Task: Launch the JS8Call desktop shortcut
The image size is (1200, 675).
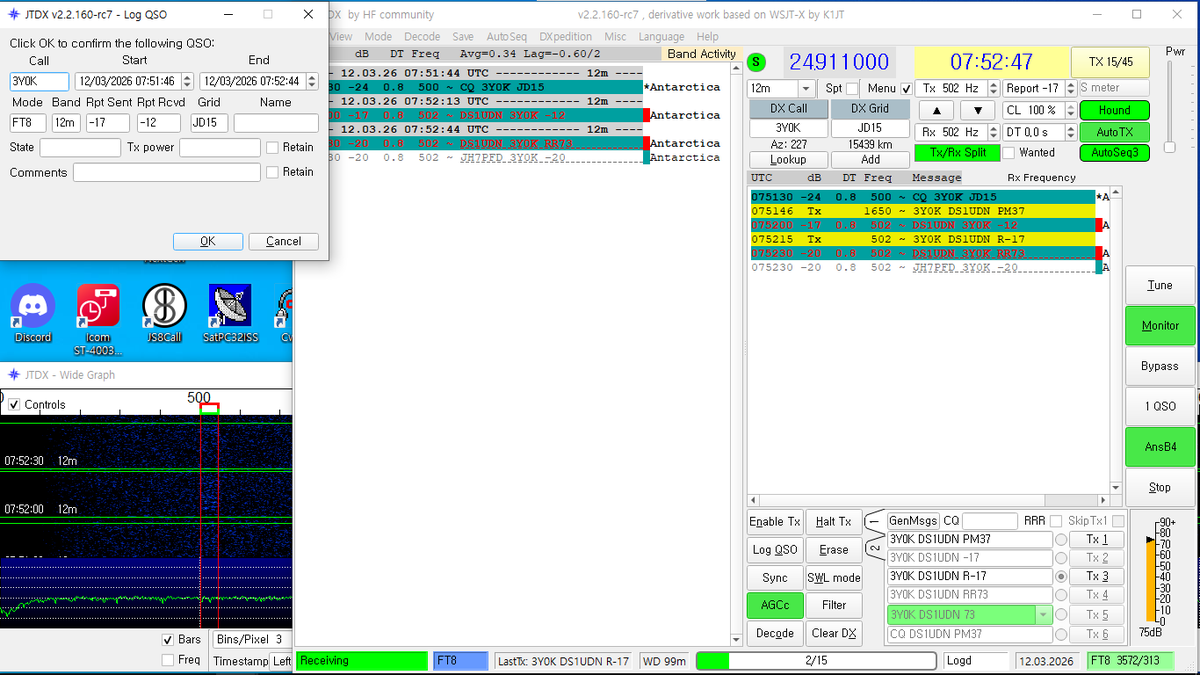Action: tap(164, 314)
